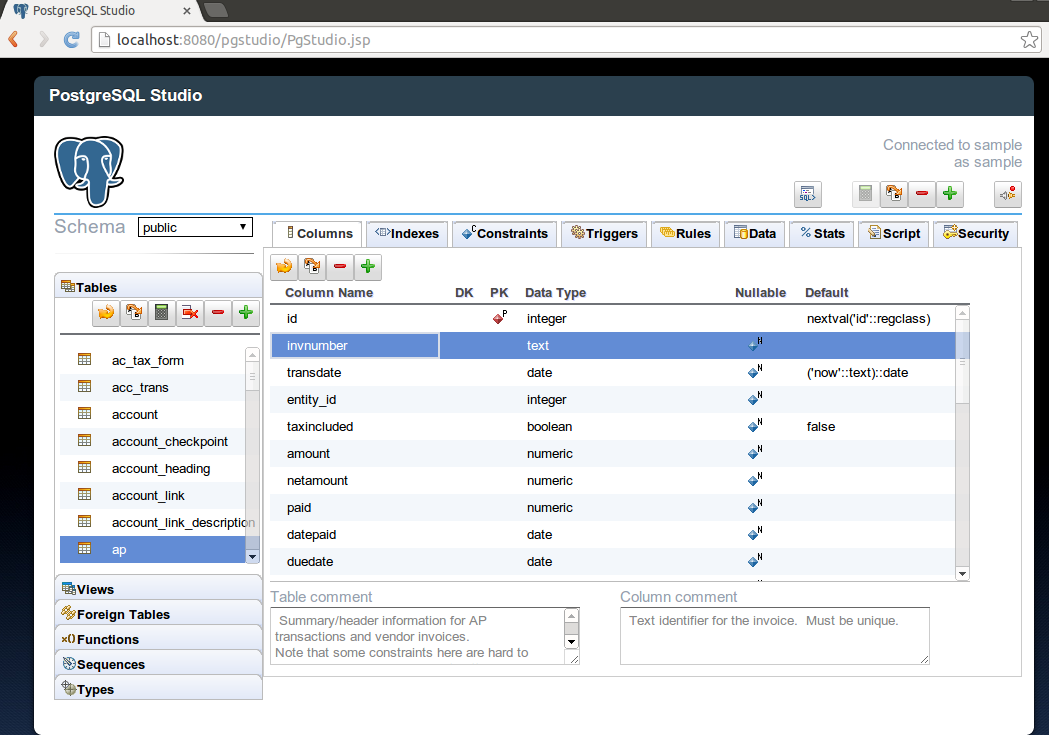Click green plus to add column in Columns toolbar
The height and width of the screenshot is (735, 1049).
pos(368,267)
